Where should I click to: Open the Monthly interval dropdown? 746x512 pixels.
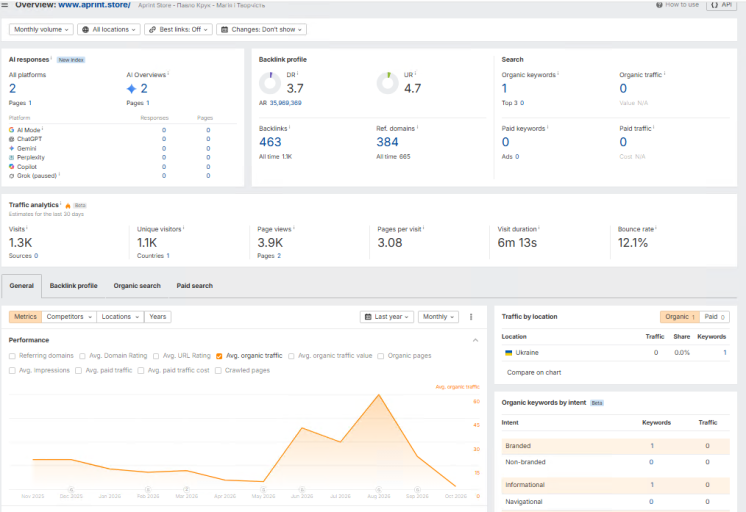(438, 317)
